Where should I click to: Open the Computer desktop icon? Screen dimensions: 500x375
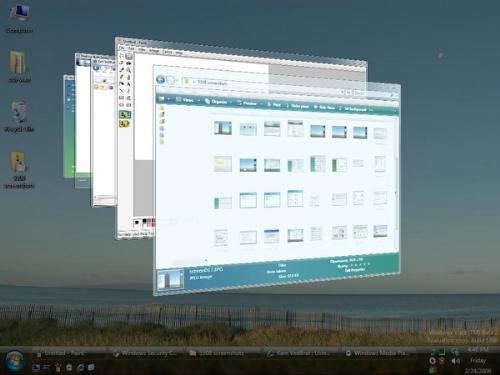tap(20, 18)
